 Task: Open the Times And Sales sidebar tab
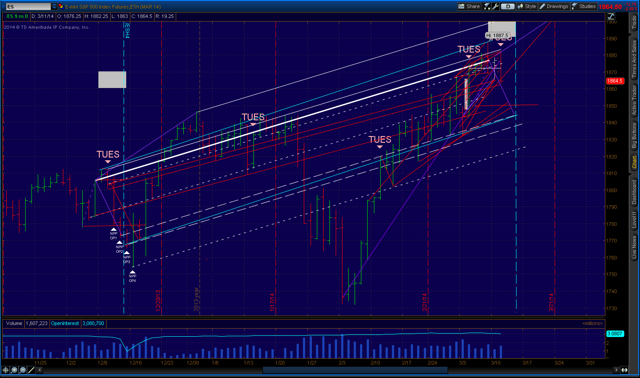coord(634,59)
